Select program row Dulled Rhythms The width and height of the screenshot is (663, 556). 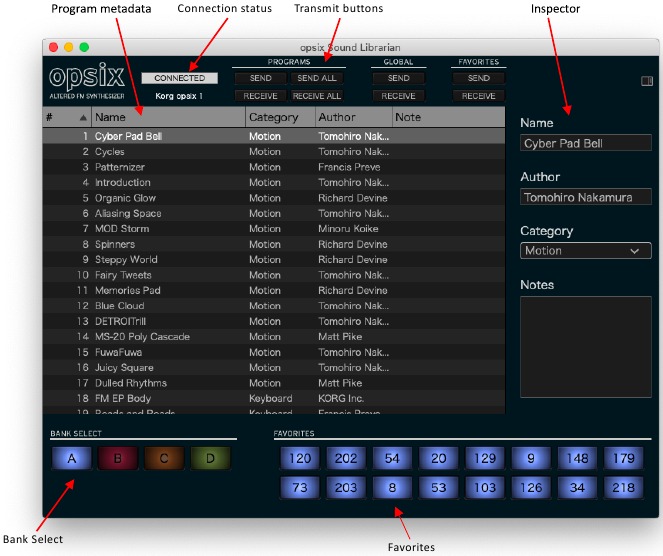click(x=274, y=383)
